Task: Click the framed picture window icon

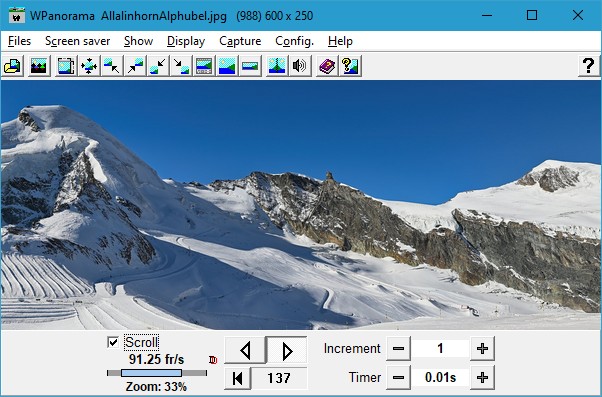Action: pos(66,66)
